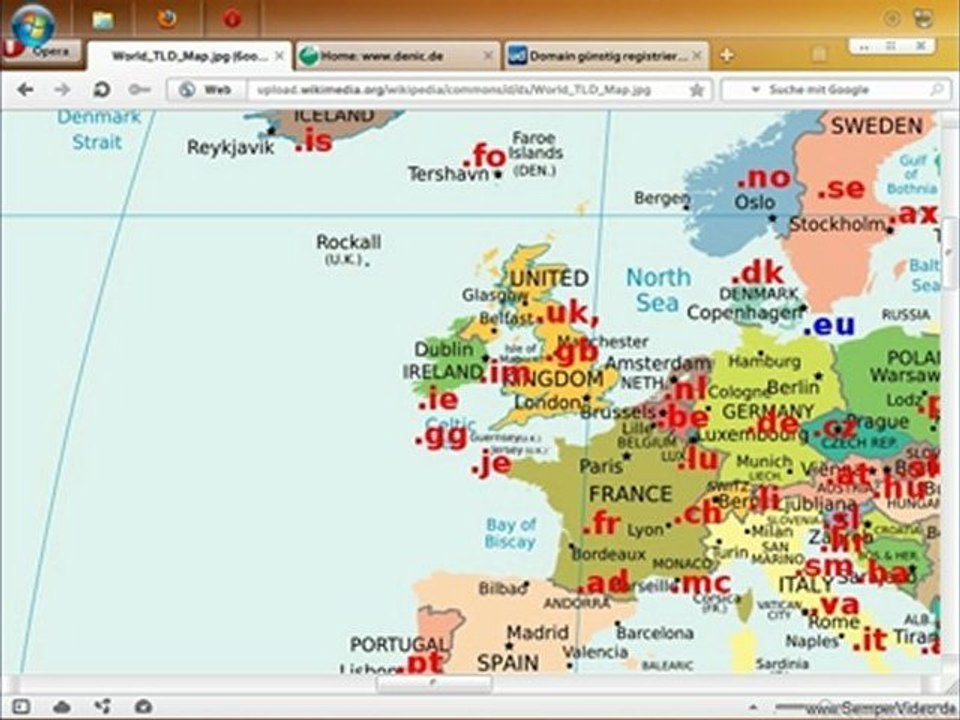960x720 pixels.
Task: Click the .ch label on Switzerland
Action: (x=697, y=512)
